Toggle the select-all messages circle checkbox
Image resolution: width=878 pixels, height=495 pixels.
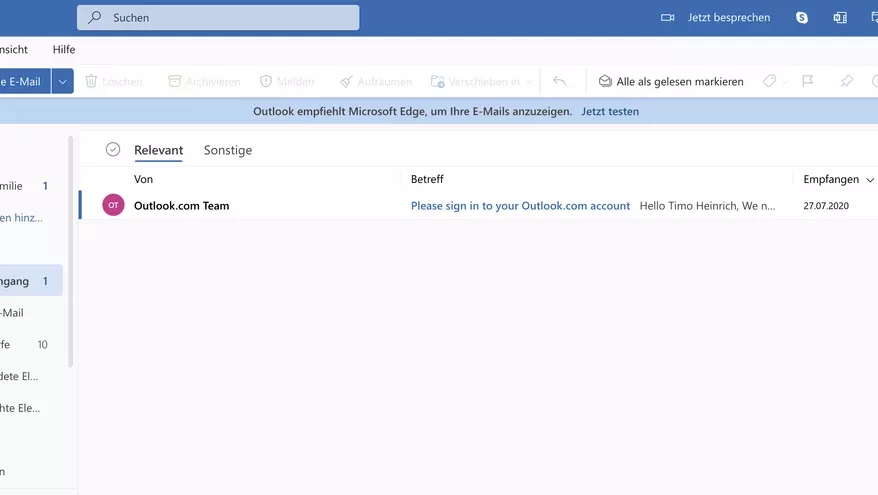point(113,150)
